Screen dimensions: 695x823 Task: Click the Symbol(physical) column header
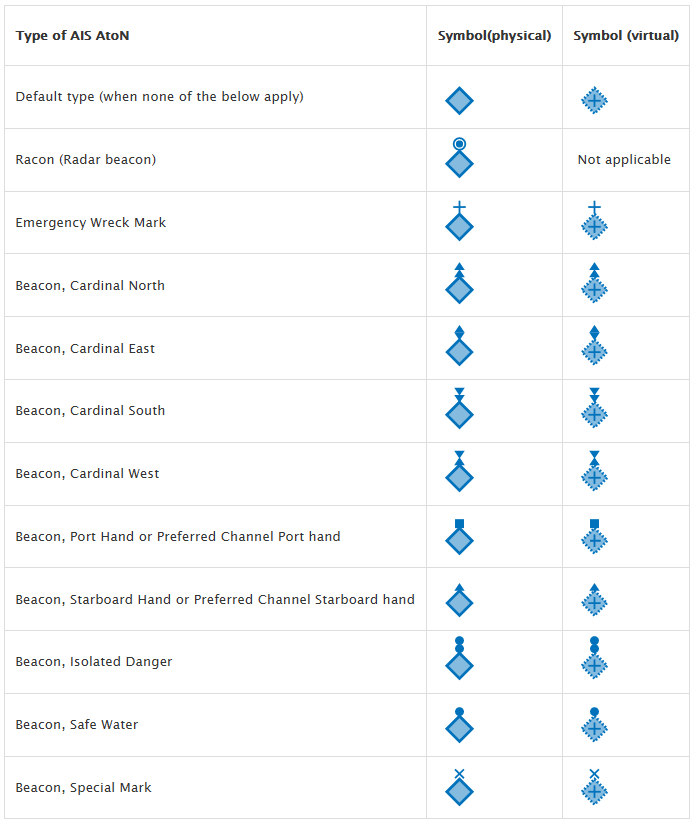(494, 36)
